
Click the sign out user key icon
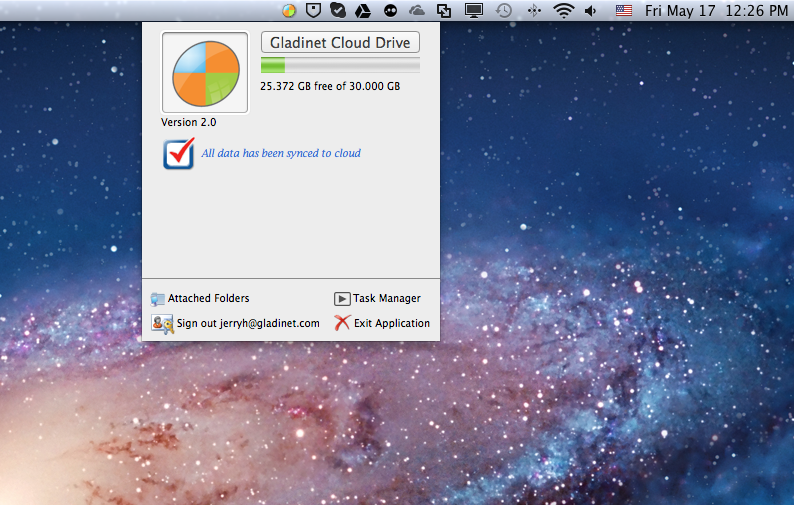click(162, 324)
